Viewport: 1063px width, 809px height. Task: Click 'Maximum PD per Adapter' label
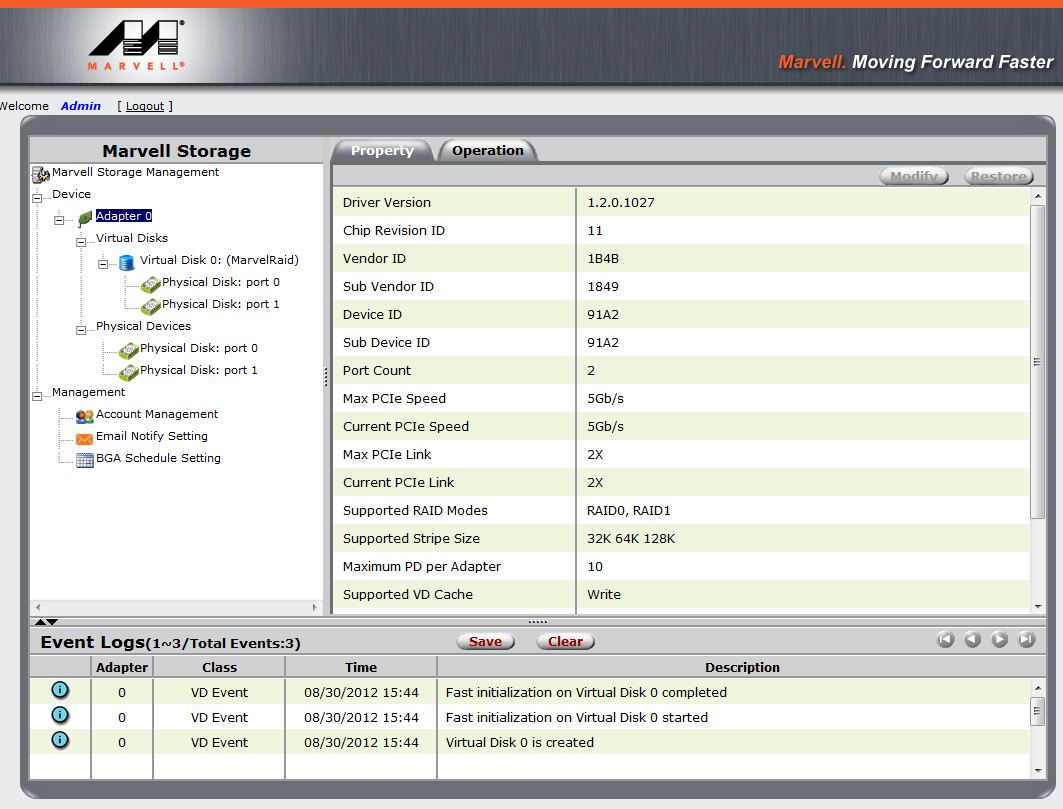point(422,566)
